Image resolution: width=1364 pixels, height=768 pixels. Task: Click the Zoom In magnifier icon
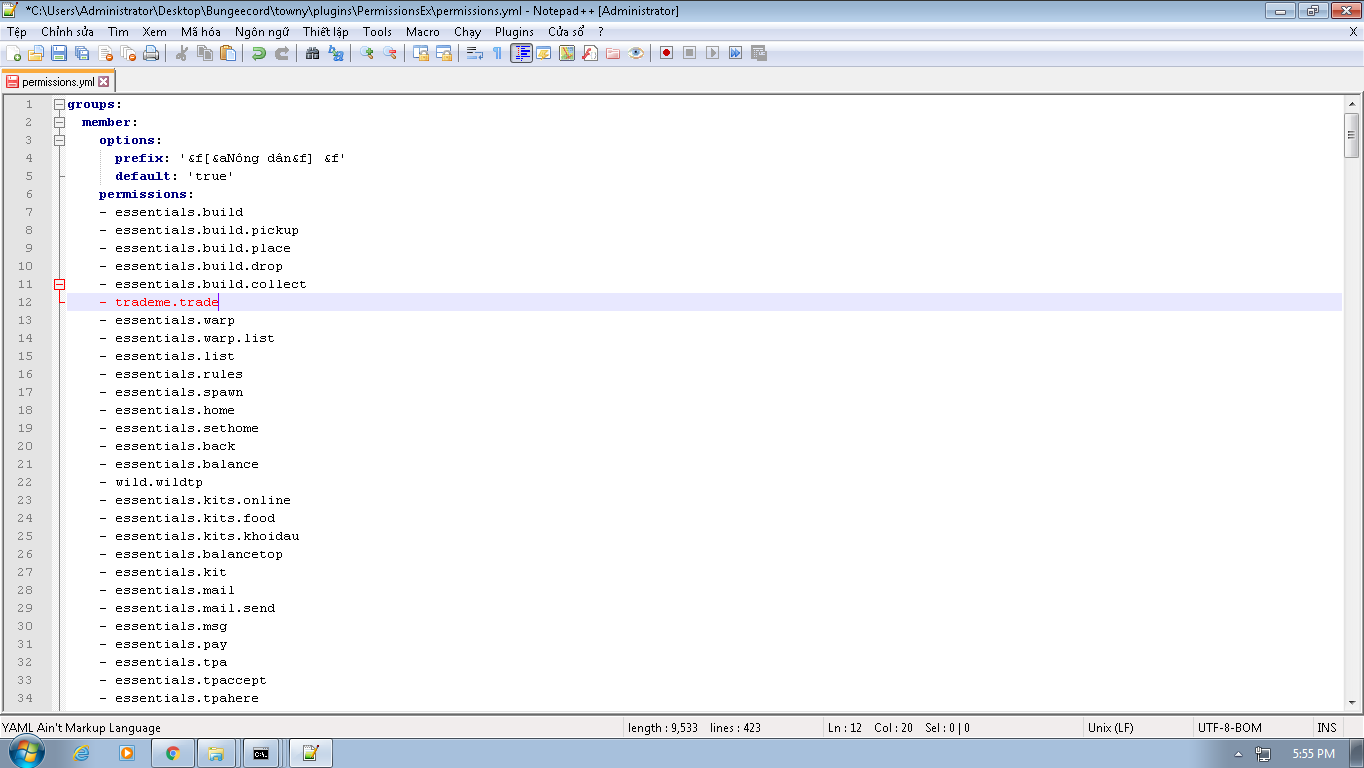click(x=367, y=53)
